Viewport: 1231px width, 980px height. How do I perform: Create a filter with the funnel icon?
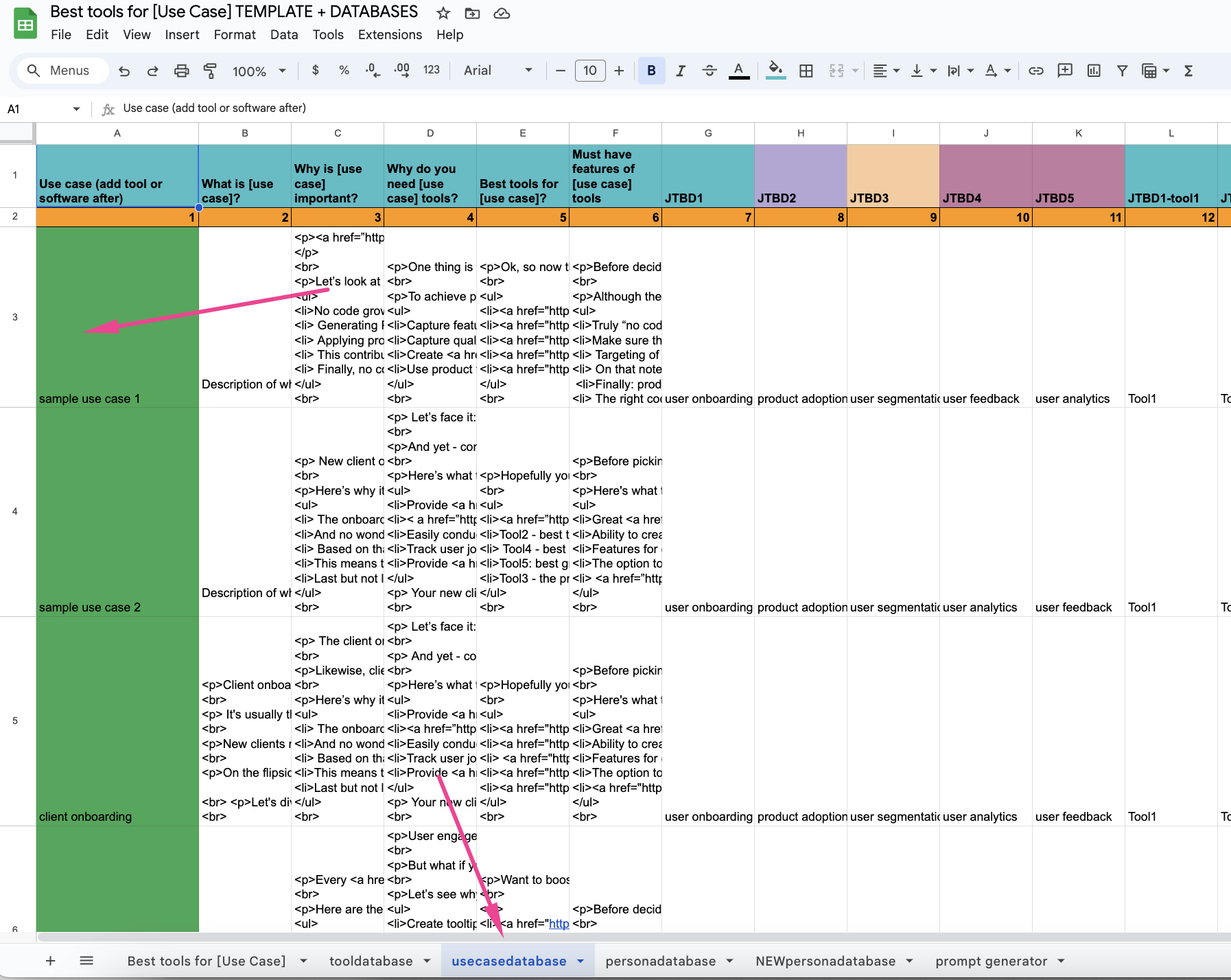coord(1123,71)
